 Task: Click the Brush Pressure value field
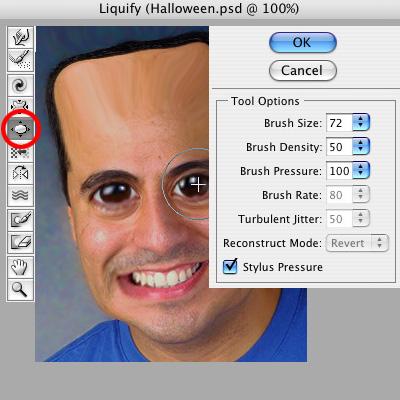tap(339, 171)
